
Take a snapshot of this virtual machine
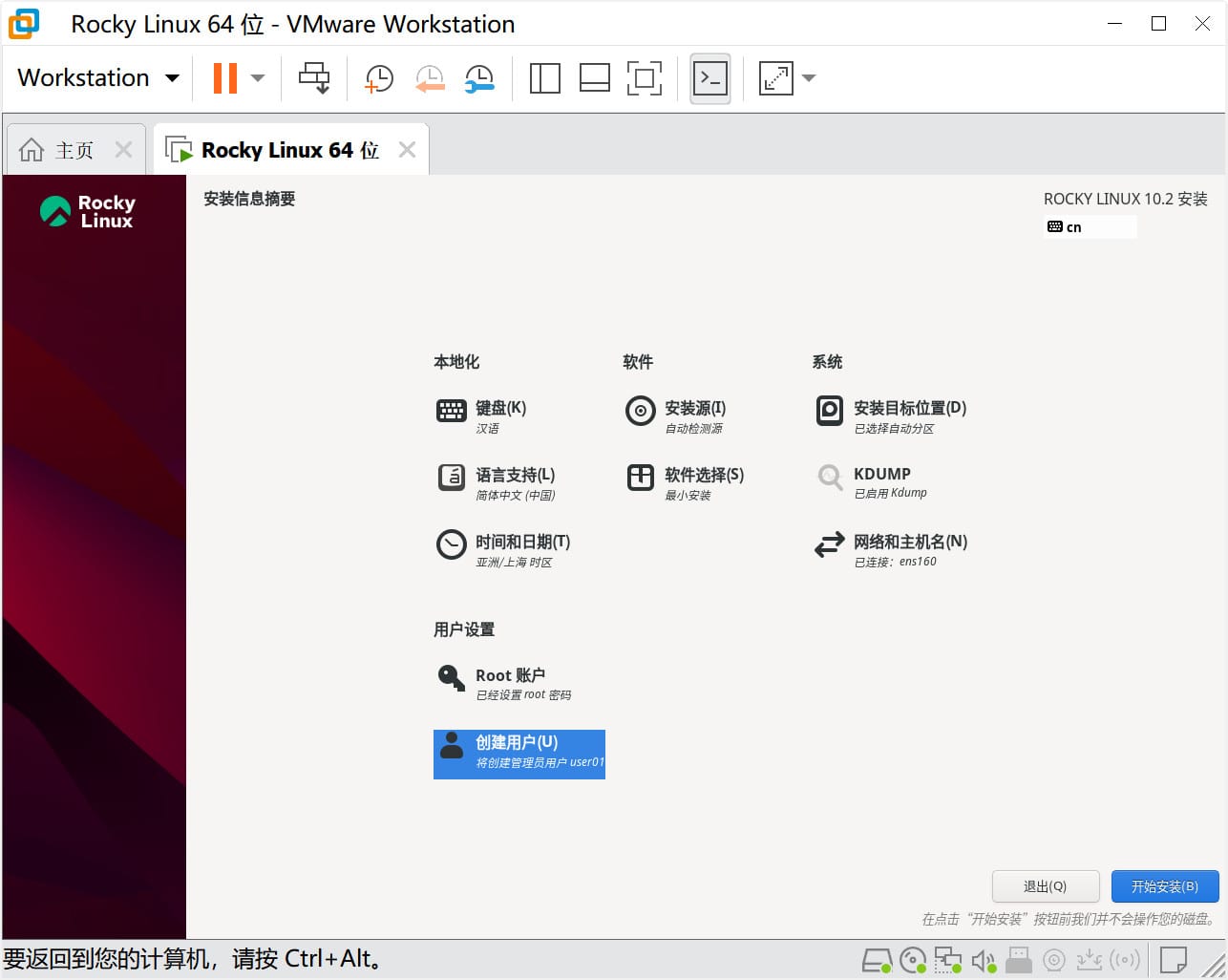coord(379,78)
